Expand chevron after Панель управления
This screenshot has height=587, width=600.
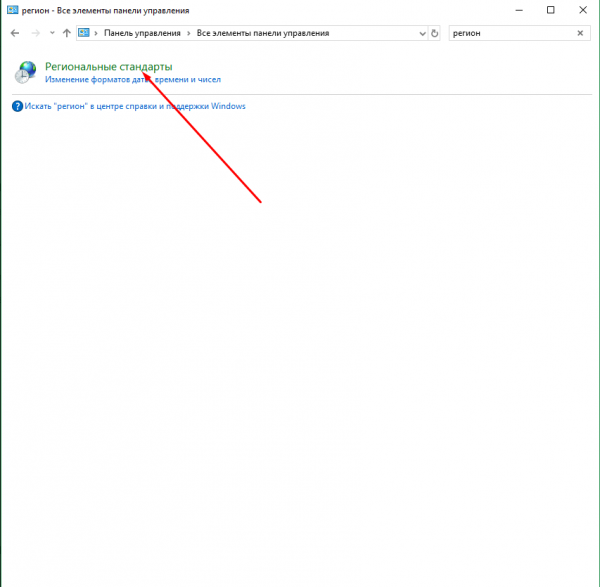pos(189,33)
